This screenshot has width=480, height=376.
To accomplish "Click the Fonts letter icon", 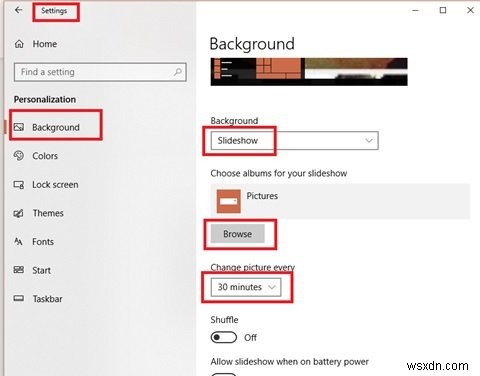I will (x=19, y=241).
